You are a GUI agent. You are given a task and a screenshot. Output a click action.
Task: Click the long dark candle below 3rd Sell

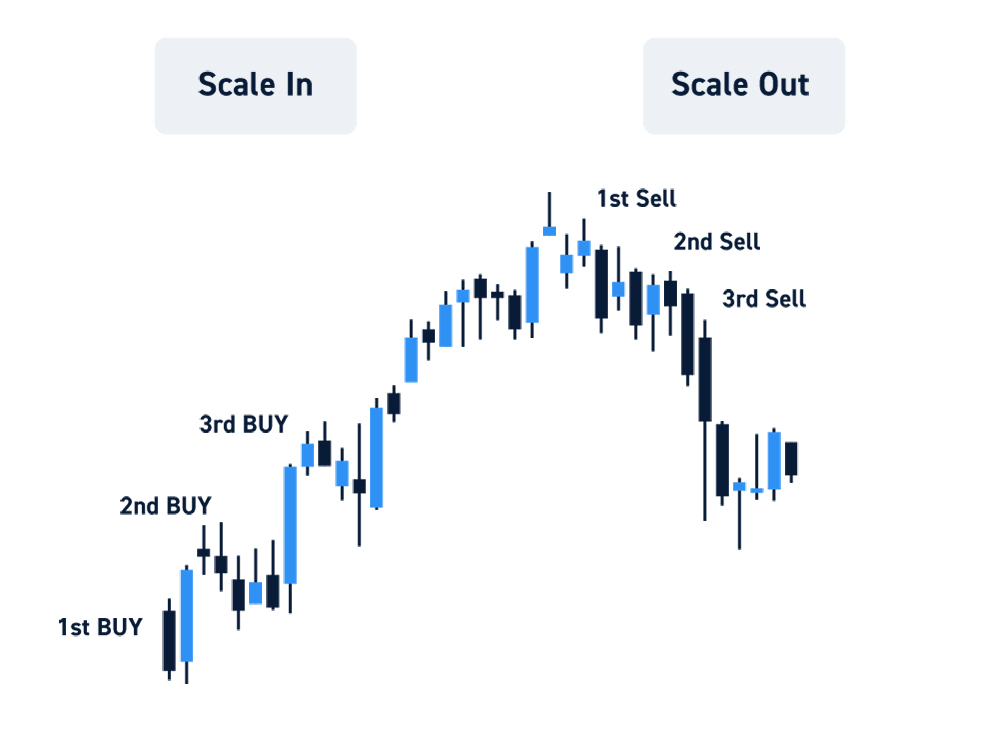tap(705, 380)
